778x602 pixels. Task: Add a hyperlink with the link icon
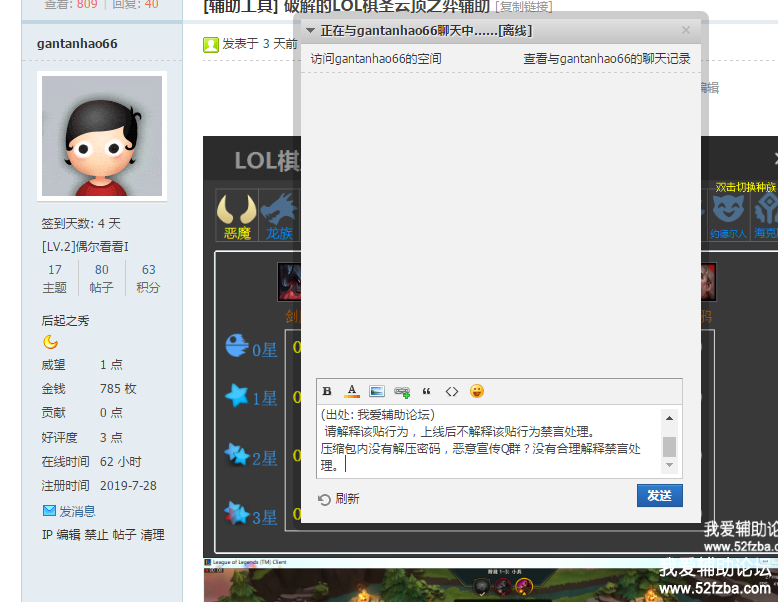[x=402, y=392]
